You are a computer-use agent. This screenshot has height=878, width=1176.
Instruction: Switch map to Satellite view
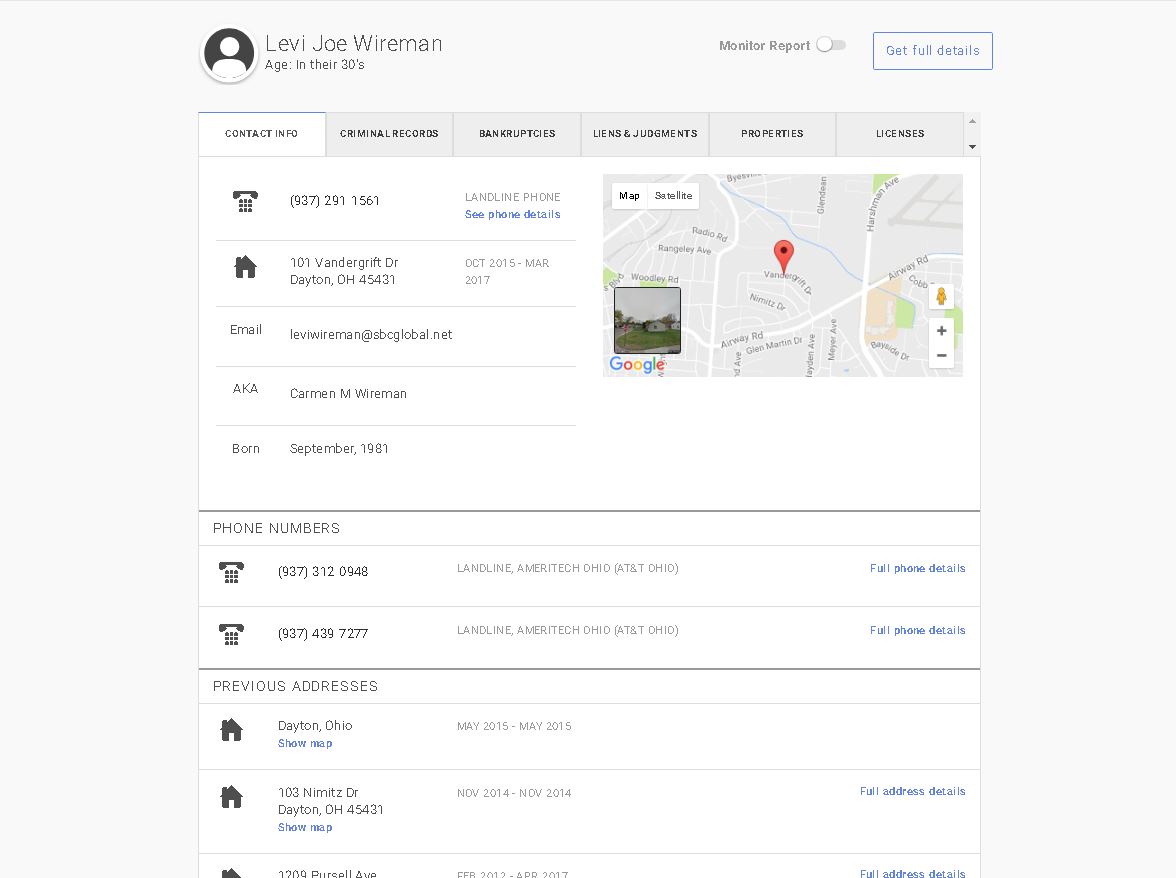(x=674, y=196)
